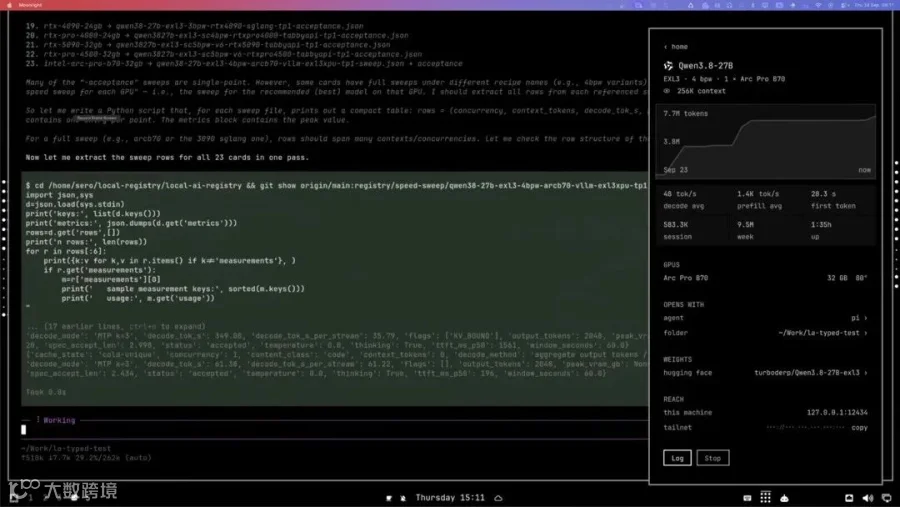The image size is (900, 507).
Task: Click the Thursday 15:11 clock
Action: pyautogui.click(x=450, y=498)
